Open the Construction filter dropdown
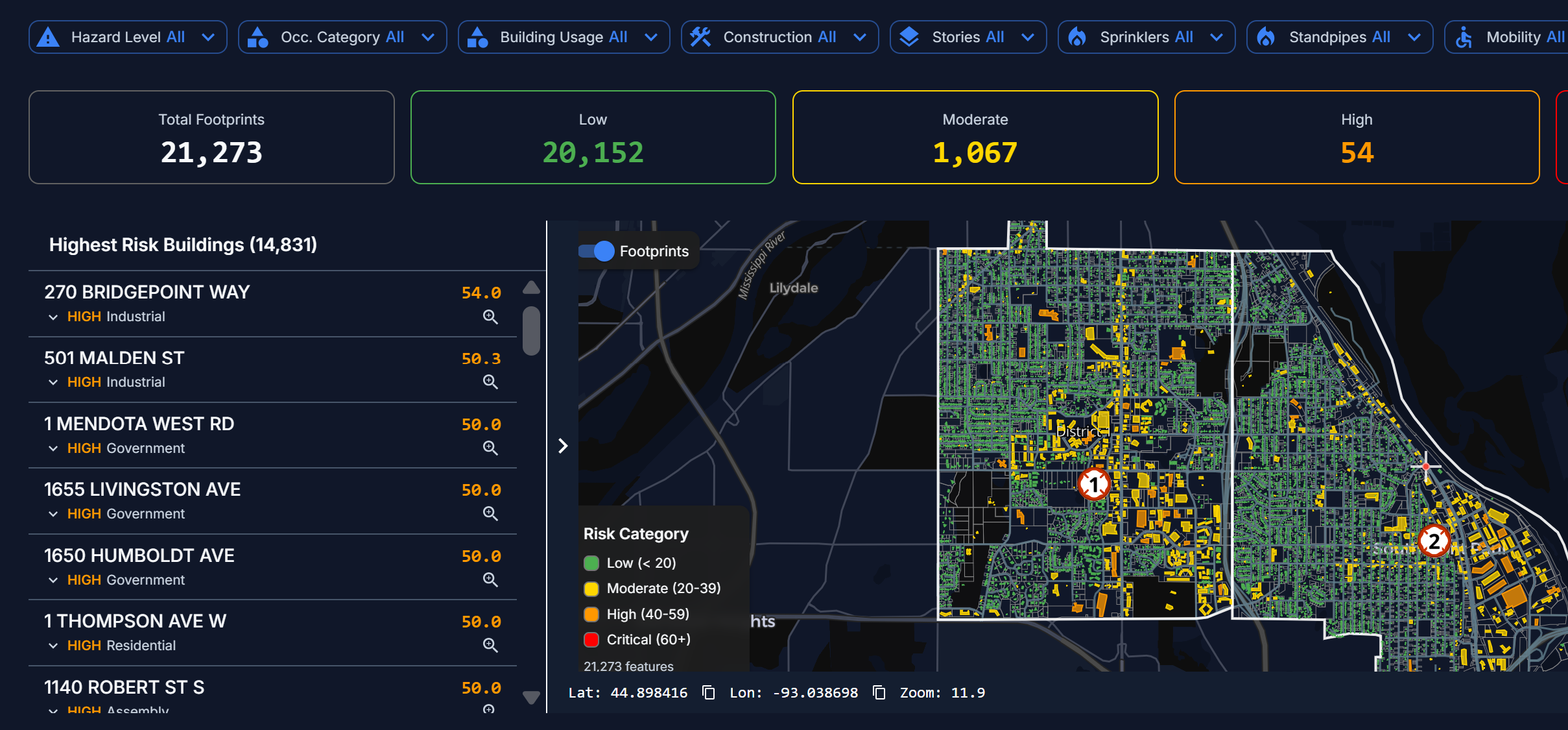Screen dimensions: 1568x730 pos(779,37)
